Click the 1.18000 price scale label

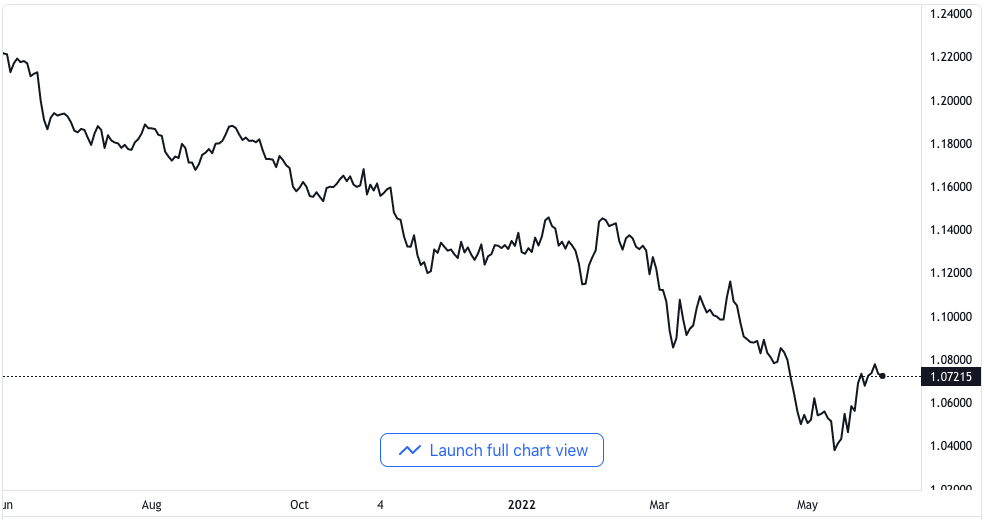[950, 144]
